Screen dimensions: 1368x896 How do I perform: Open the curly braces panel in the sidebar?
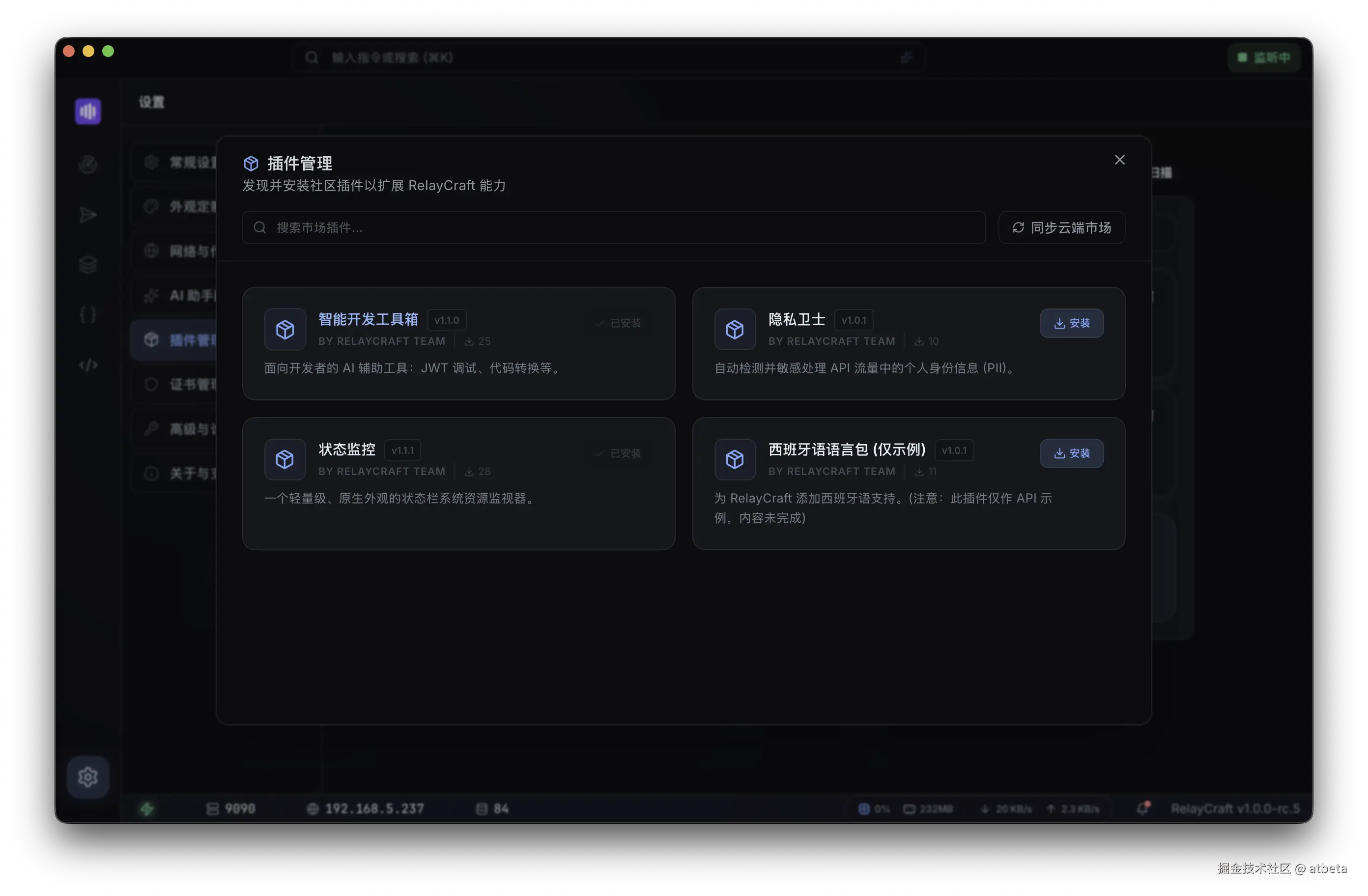(87, 314)
